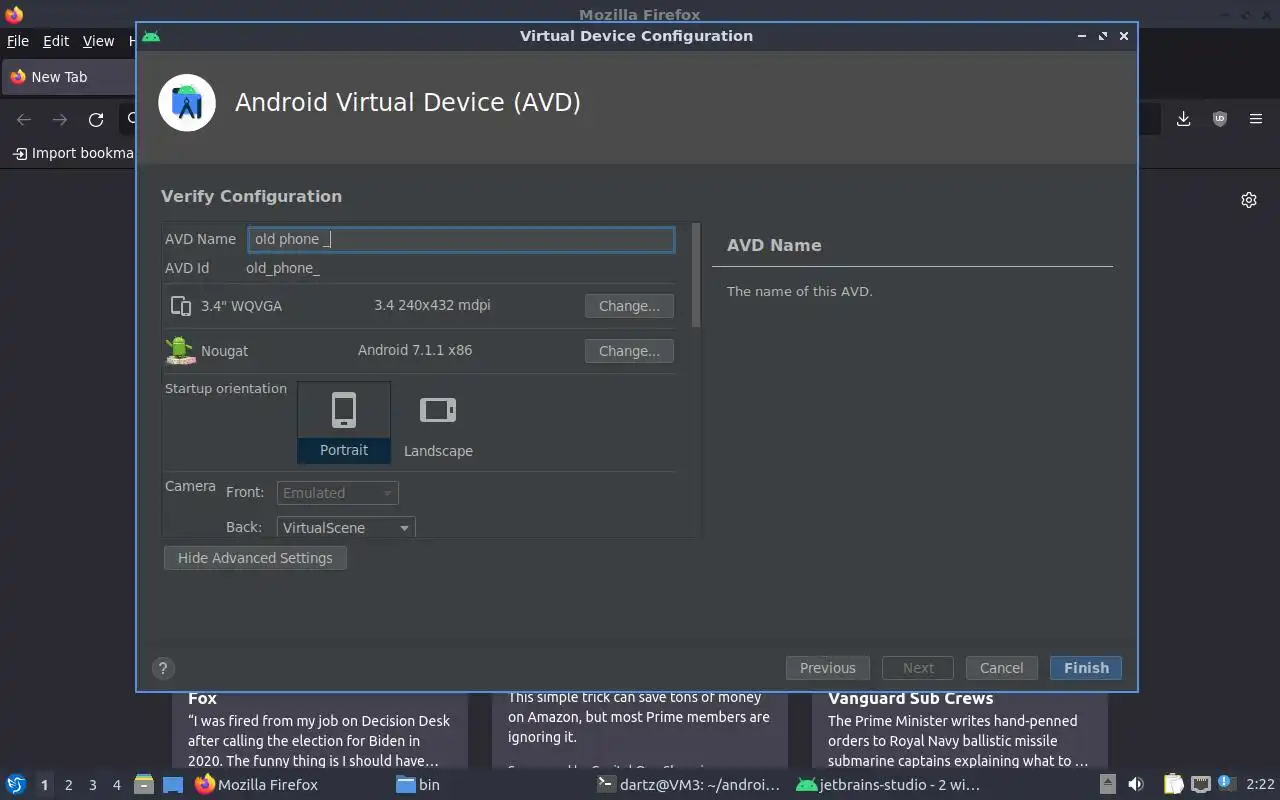The image size is (1280, 800).
Task: Select Portrait startup orientation
Action: tap(344, 422)
